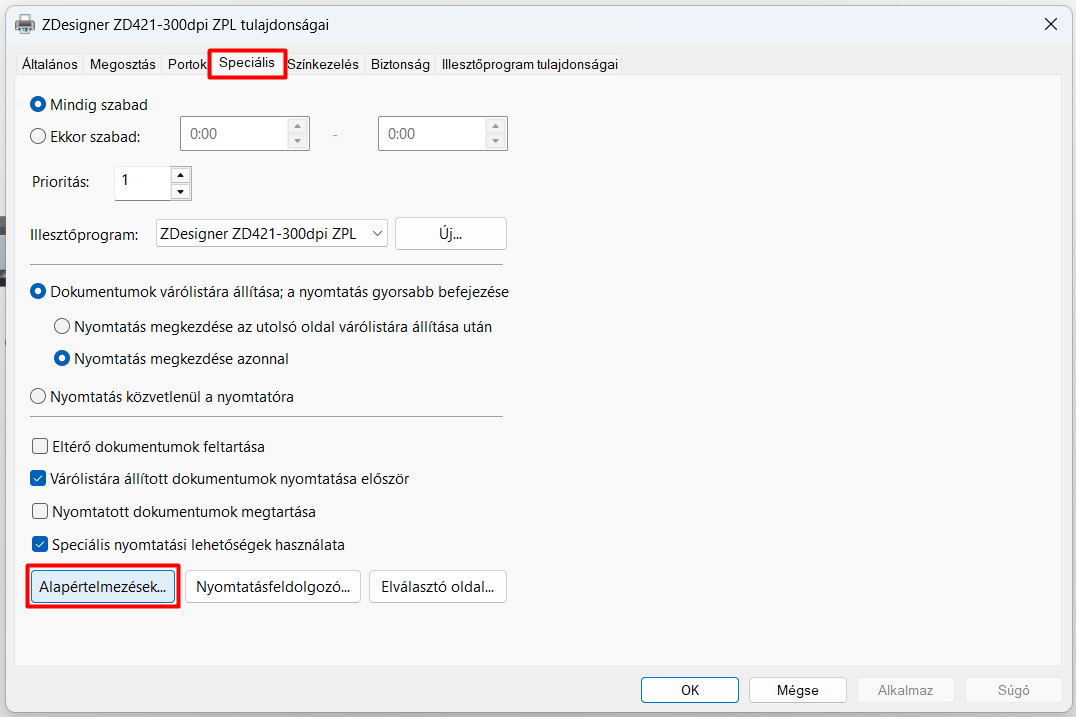Open the Portok tab

[x=187, y=64]
